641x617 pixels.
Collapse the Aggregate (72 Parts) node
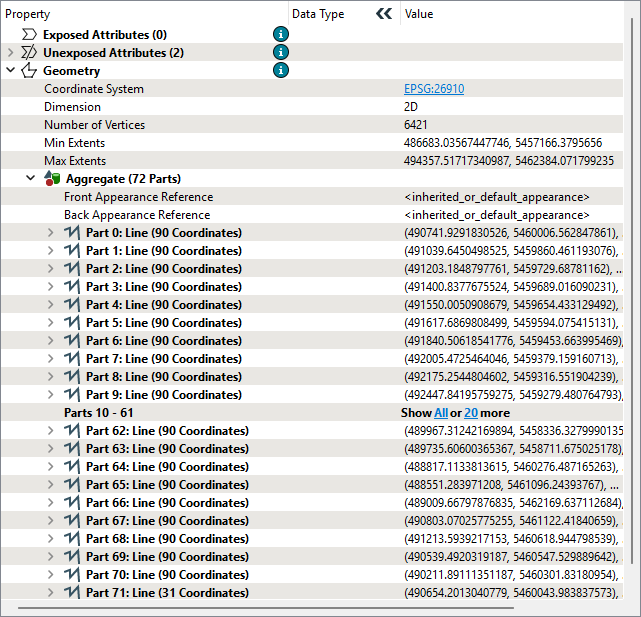[x=30, y=179]
